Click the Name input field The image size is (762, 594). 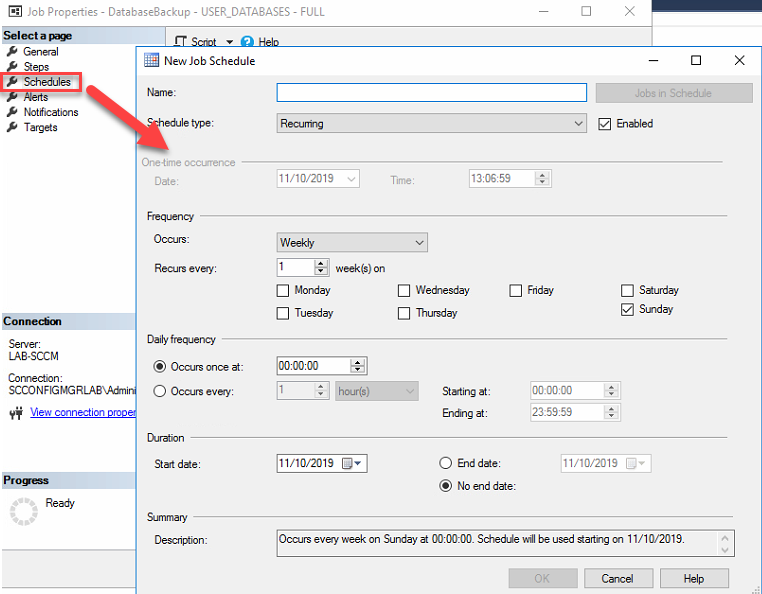(432, 92)
